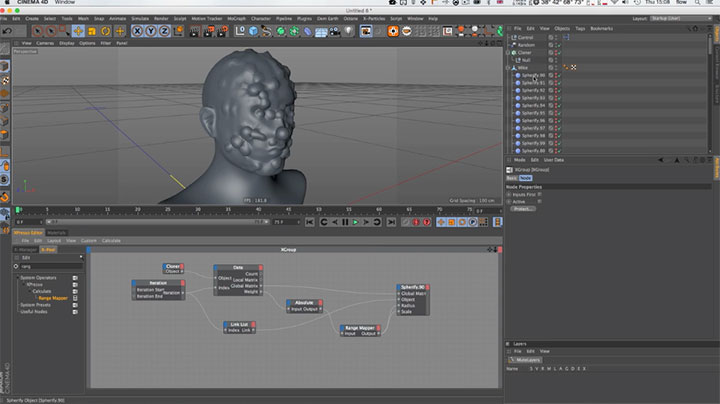Click the Pause playback button

click(x=345, y=222)
